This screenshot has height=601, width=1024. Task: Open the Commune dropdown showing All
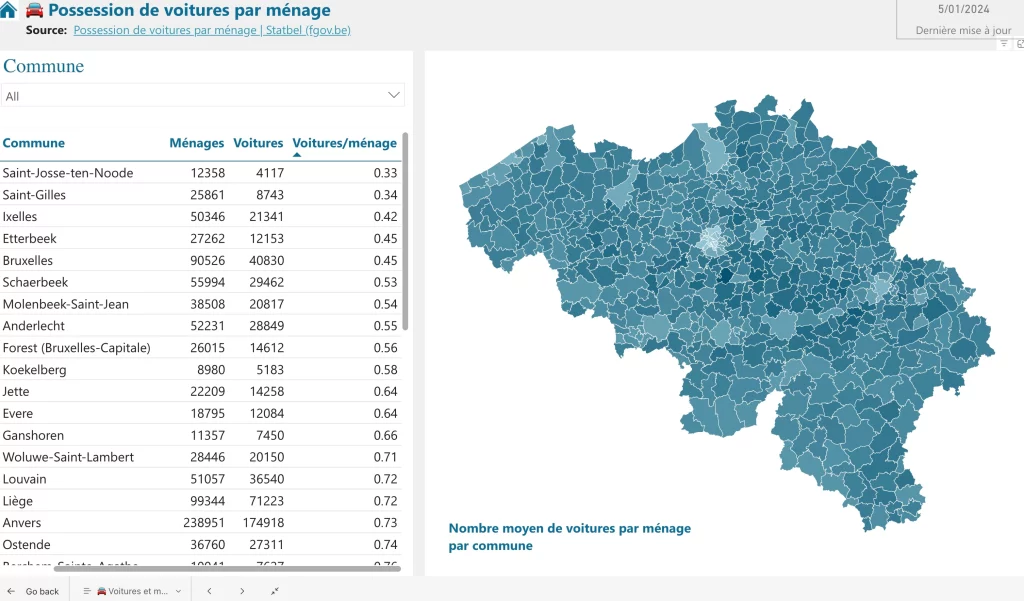coord(203,96)
